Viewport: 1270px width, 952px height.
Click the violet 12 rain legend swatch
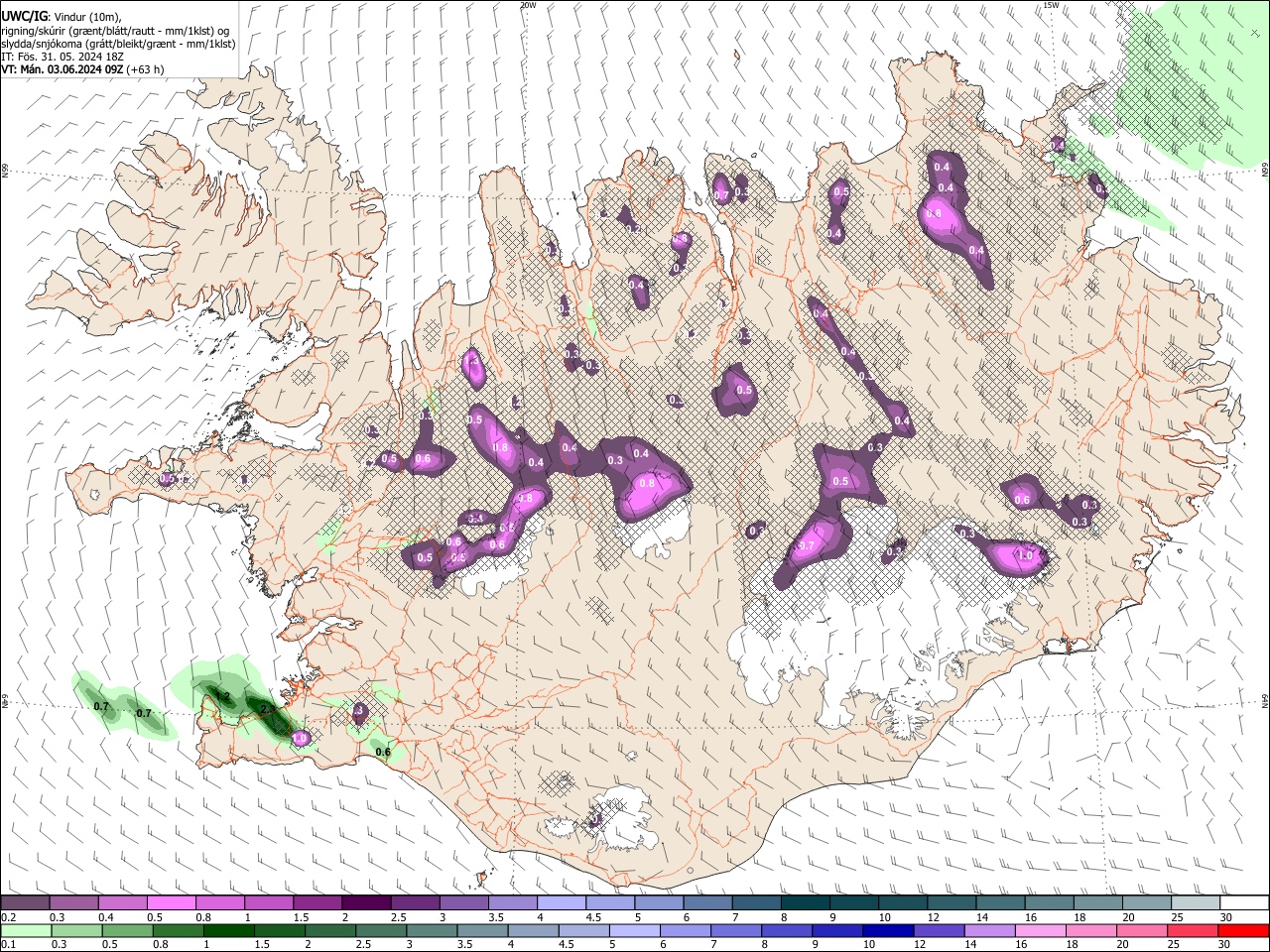(938, 931)
